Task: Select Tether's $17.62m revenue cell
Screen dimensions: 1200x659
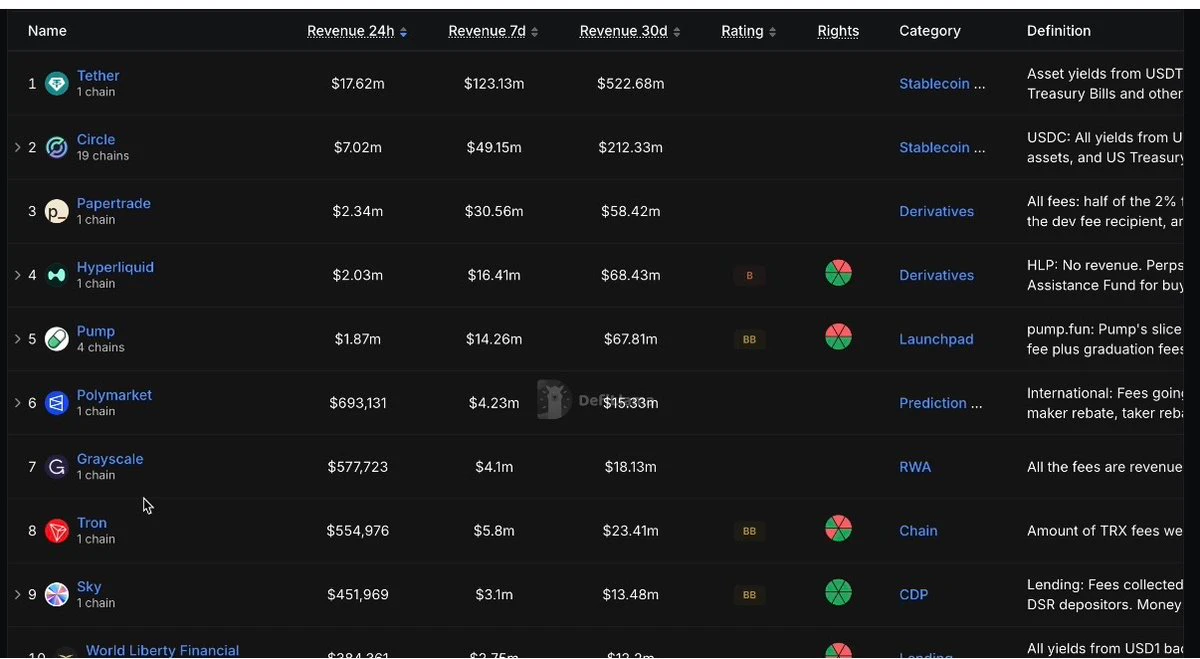Action: (358, 84)
